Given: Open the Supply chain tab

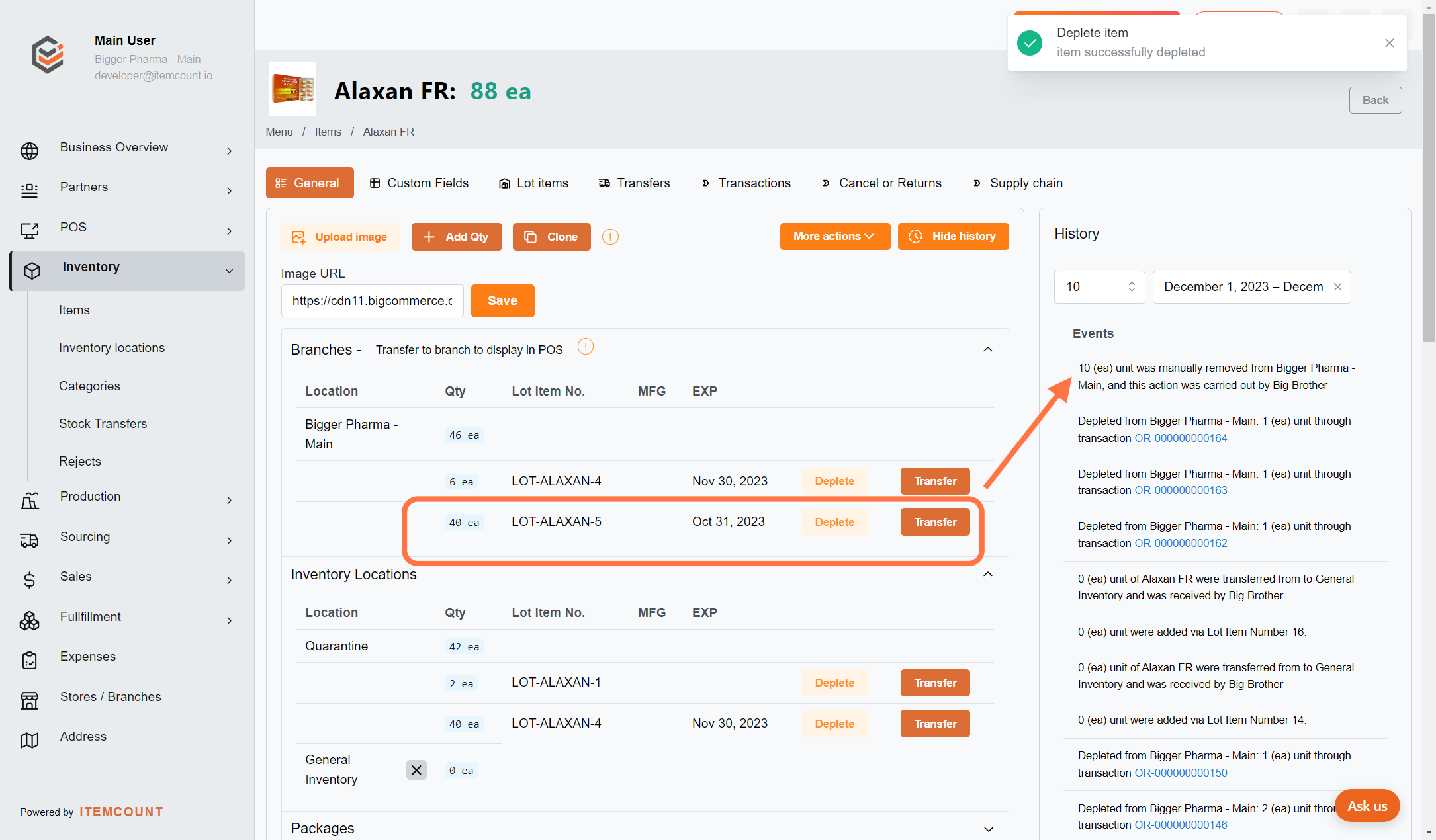Looking at the screenshot, I should pos(1017,183).
